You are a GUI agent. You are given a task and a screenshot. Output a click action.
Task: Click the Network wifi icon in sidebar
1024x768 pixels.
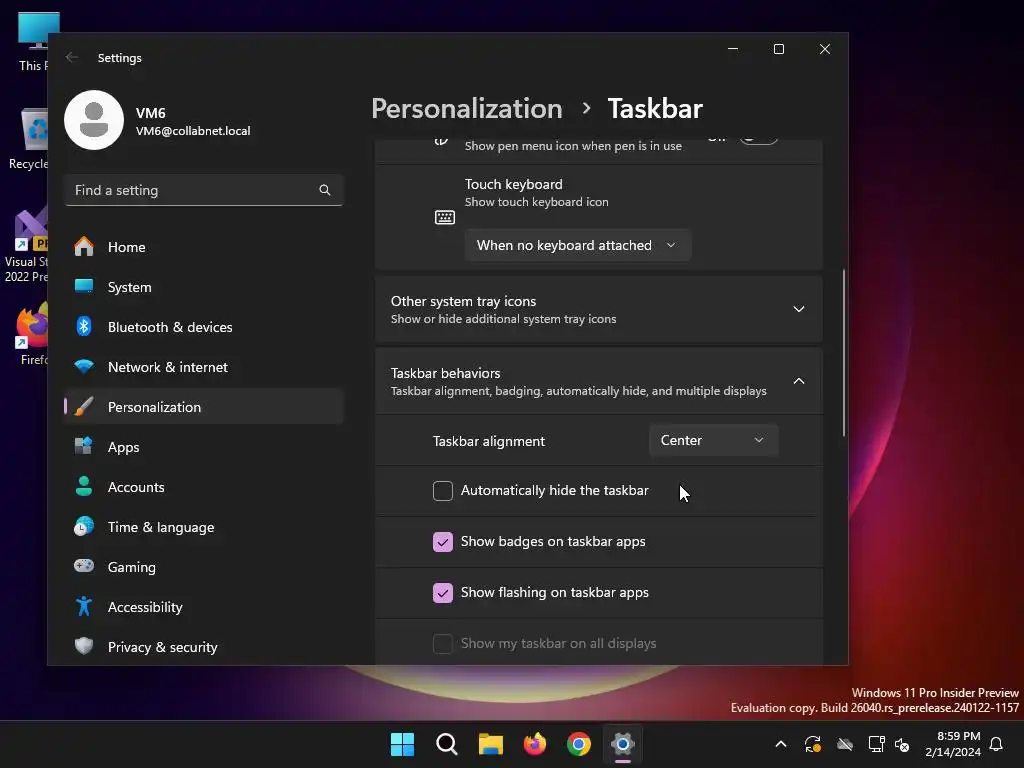coord(84,366)
